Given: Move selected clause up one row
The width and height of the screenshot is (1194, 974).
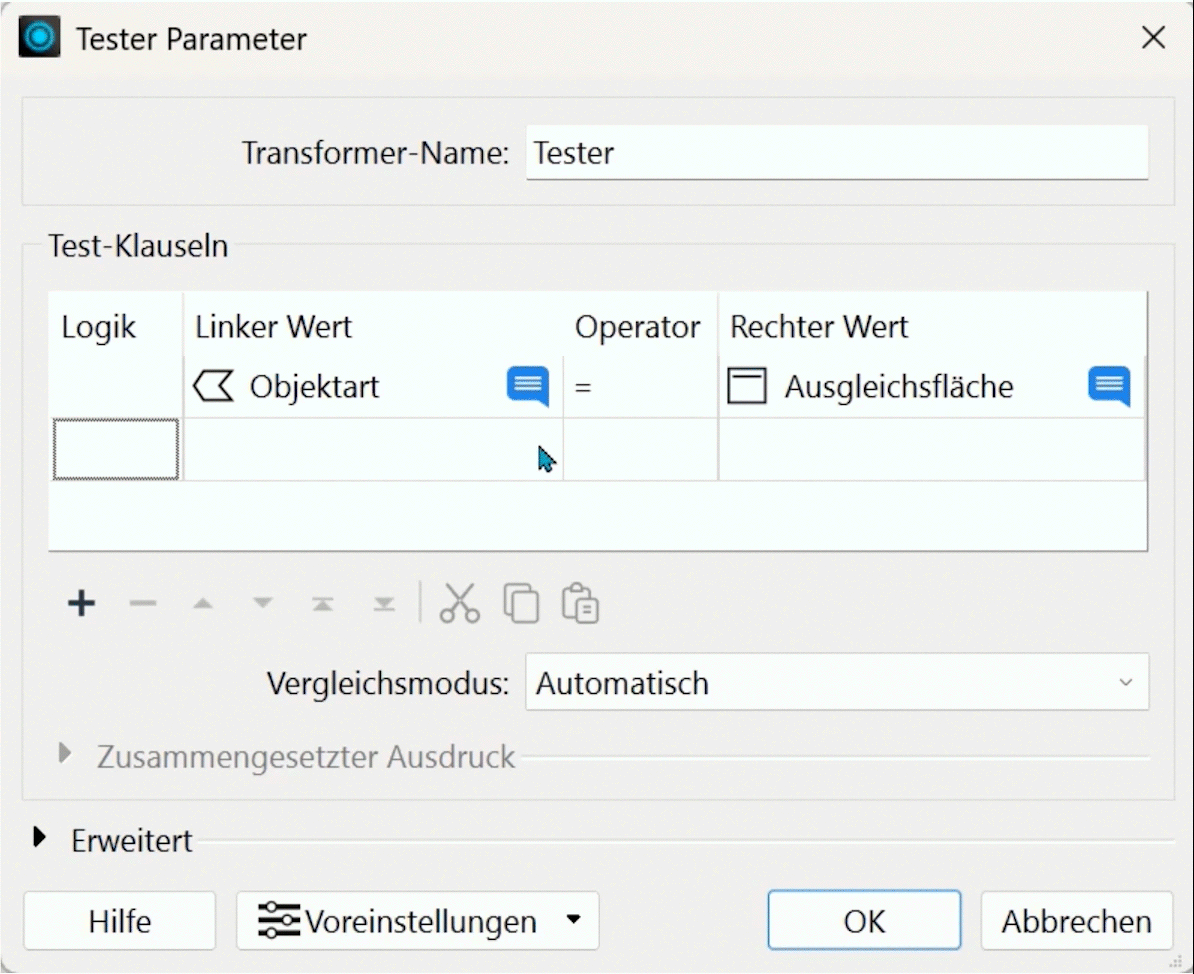Looking at the screenshot, I should (203, 604).
